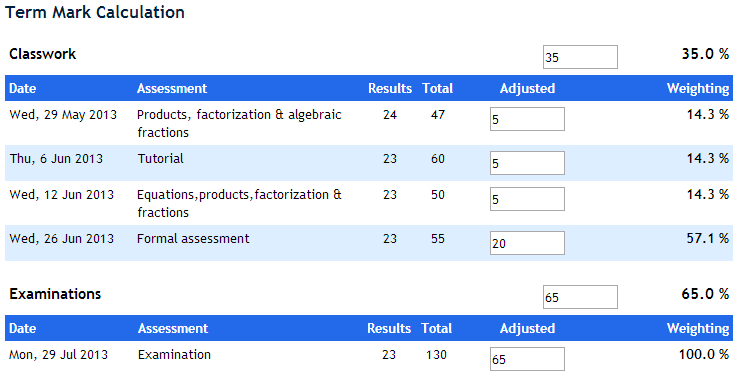Click the Adjusted header in the Examinations table
739x376 pixels.
(x=527, y=328)
